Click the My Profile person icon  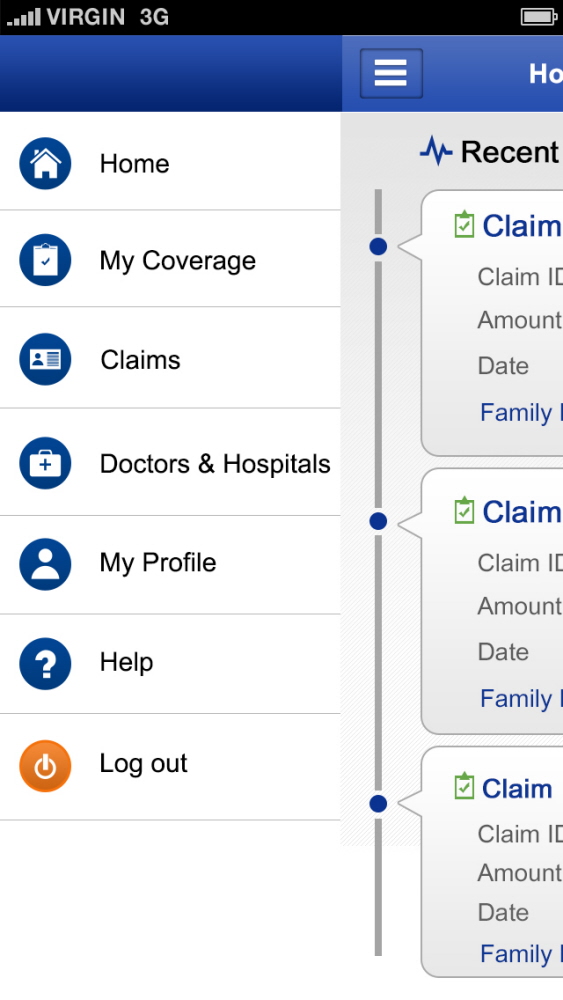pyautogui.click(x=45, y=564)
